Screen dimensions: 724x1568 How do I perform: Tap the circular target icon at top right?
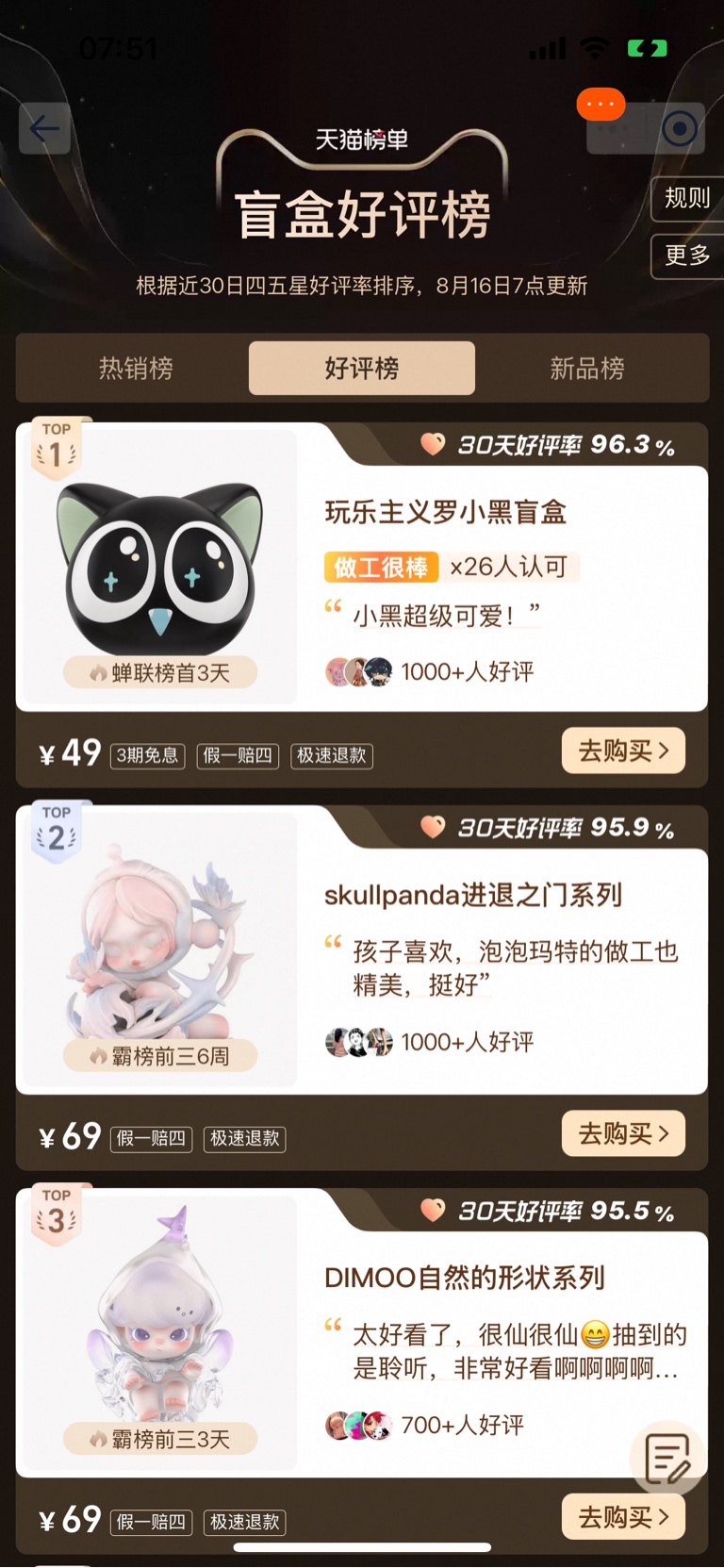click(679, 128)
